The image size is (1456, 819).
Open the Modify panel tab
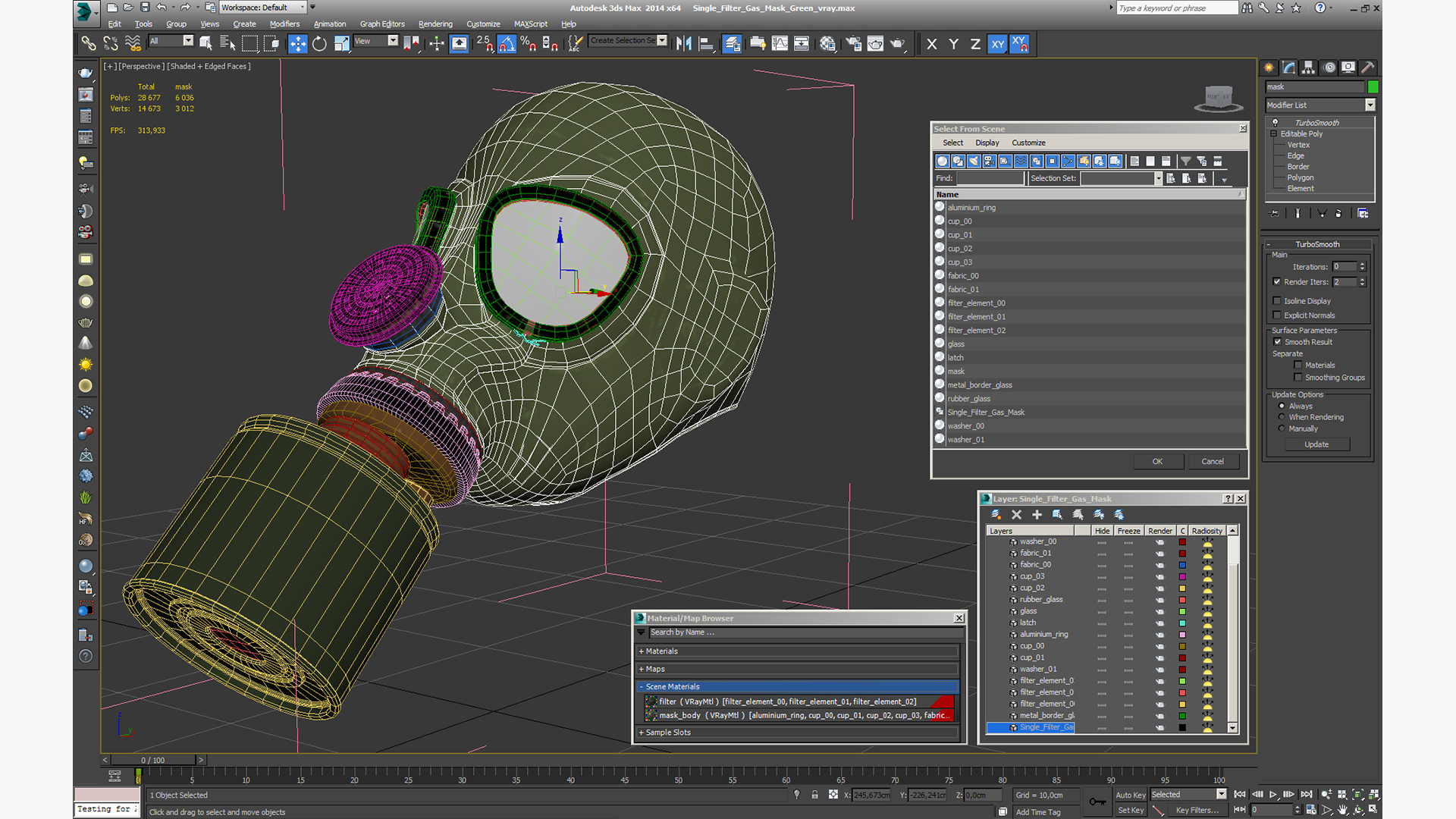1288,67
